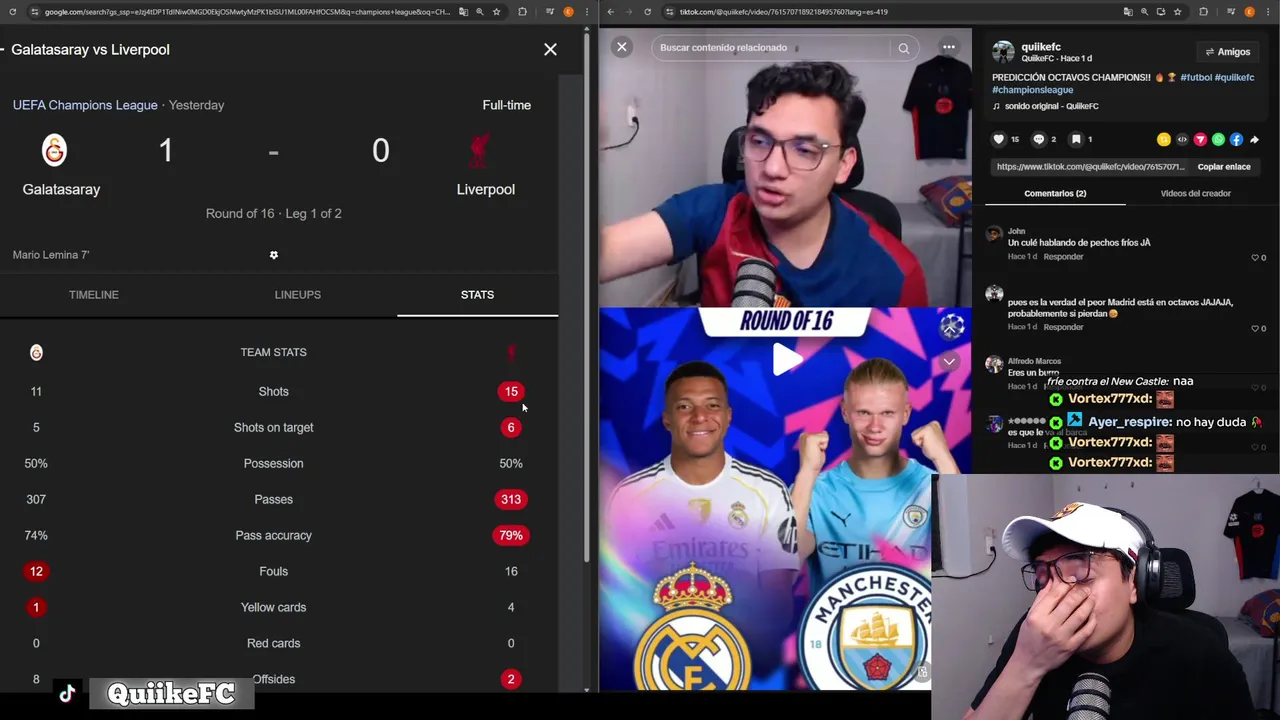Viewport: 1280px width, 720px height.
Task: Like the video with the heart icon
Action: tap(998, 139)
